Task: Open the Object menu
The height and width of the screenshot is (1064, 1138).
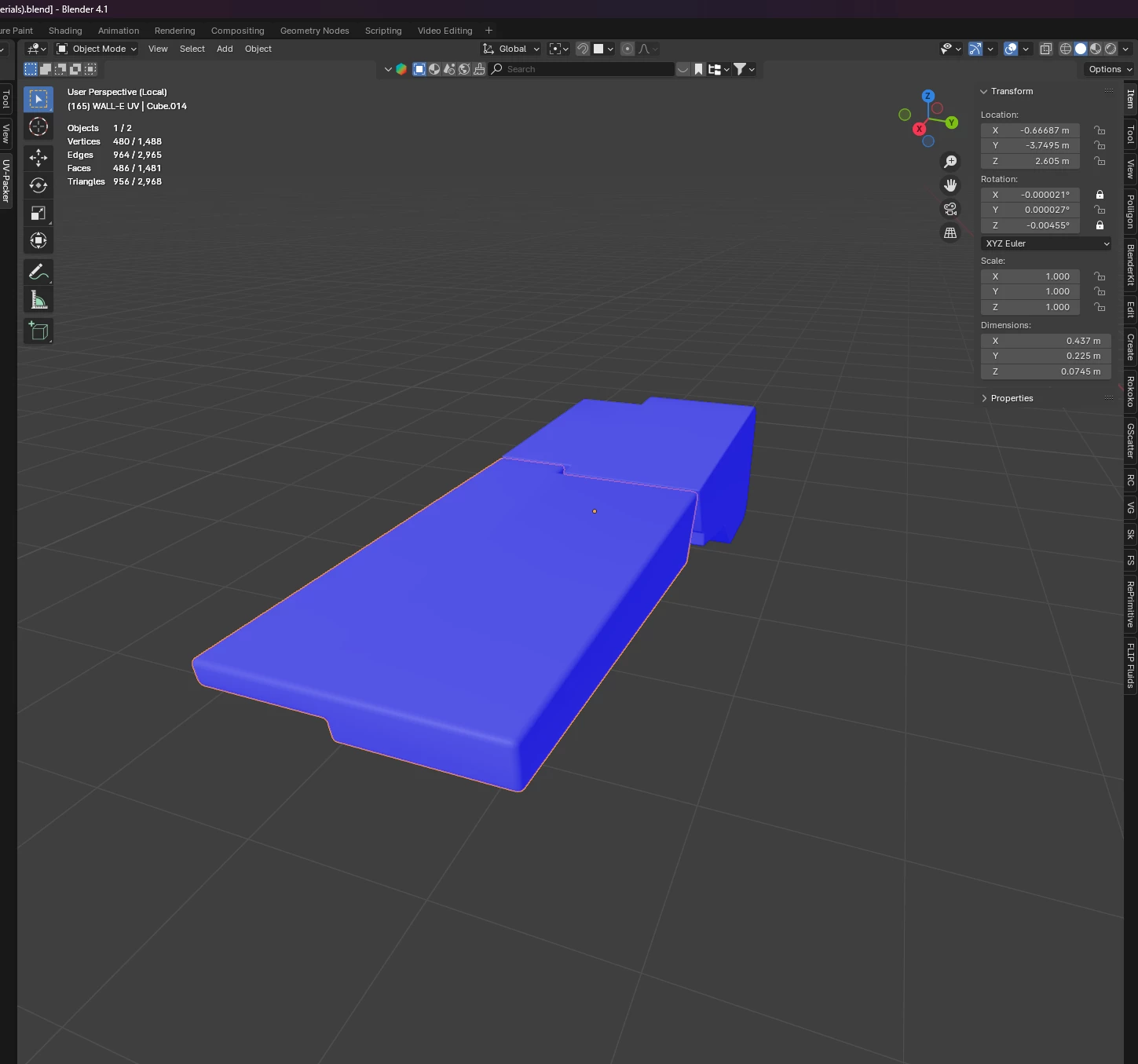Action: coord(258,49)
